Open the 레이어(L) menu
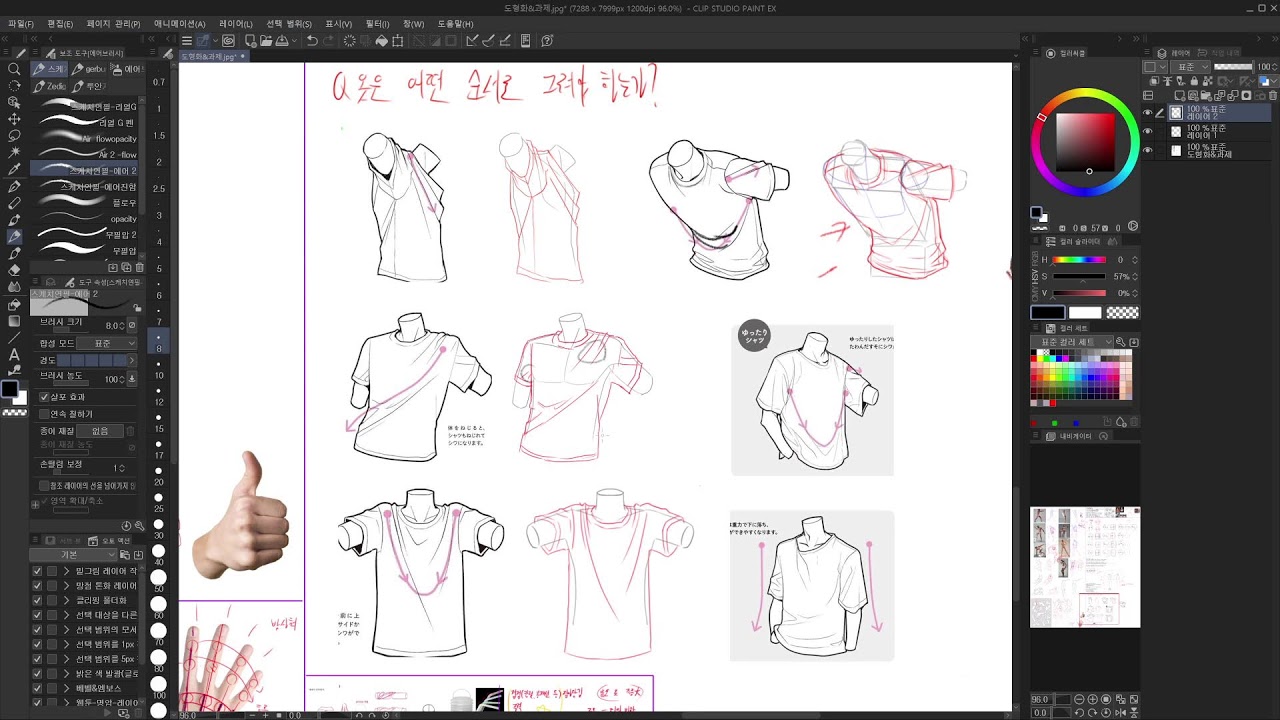This screenshot has width=1280, height=720. [x=236, y=23]
